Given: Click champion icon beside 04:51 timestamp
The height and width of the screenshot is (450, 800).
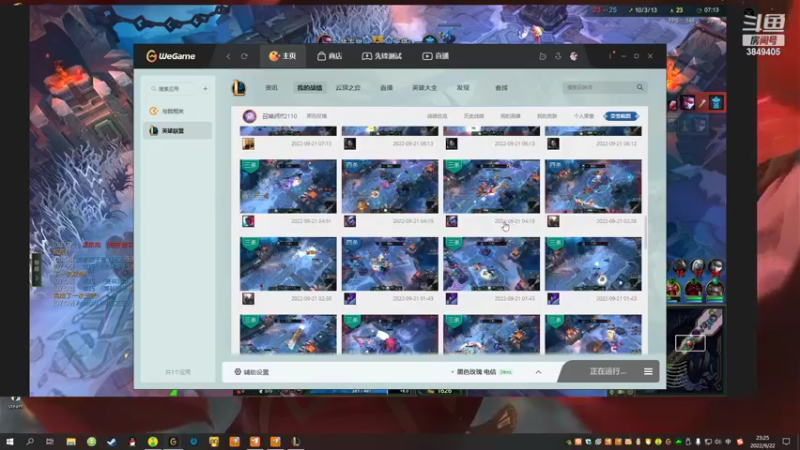Looking at the screenshot, I should pos(248,221).
